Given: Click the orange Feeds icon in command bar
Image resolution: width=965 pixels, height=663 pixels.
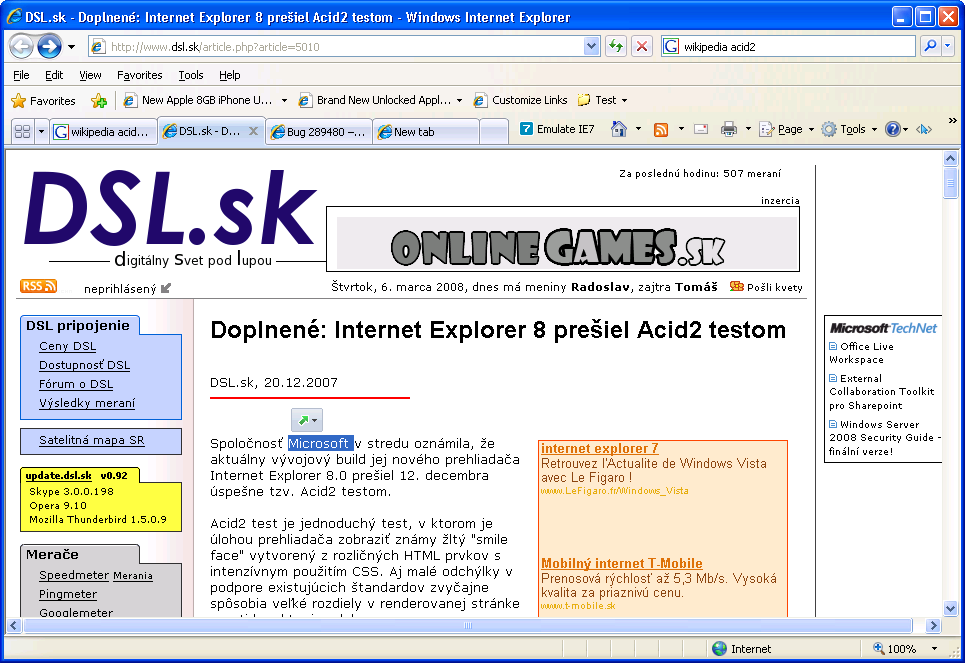Looking at the screenshot, I should pyautogui.click(x=661, y=129).
